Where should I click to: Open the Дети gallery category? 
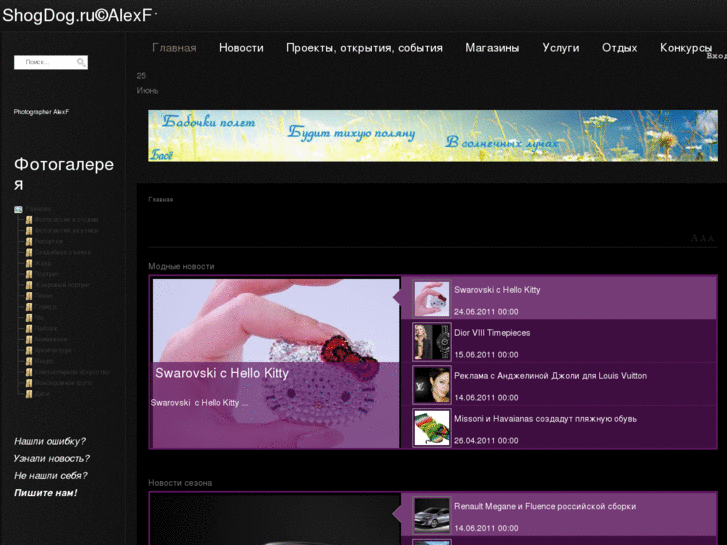[42, 394]
